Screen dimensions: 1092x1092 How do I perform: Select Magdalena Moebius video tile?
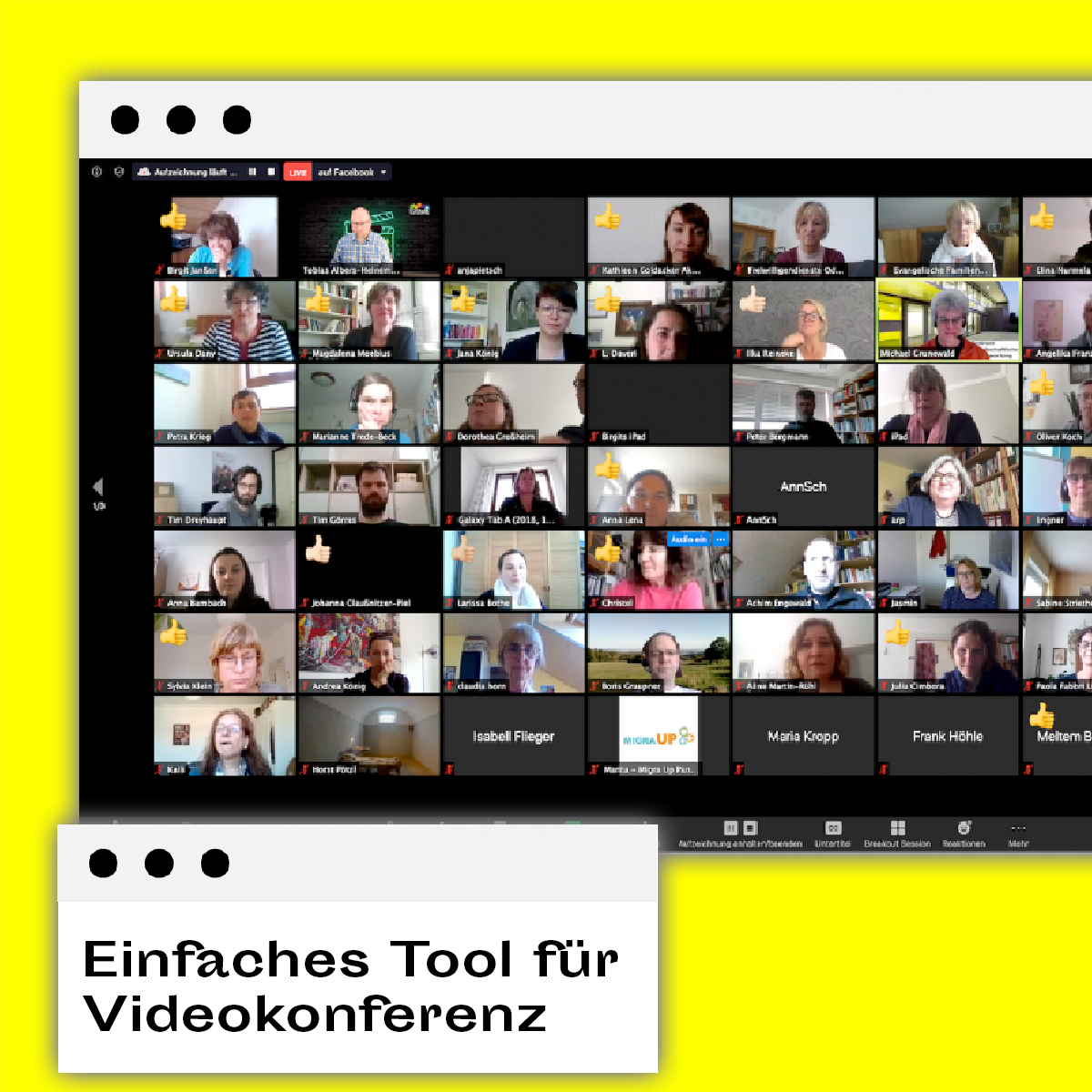click(x=369, y=320)
